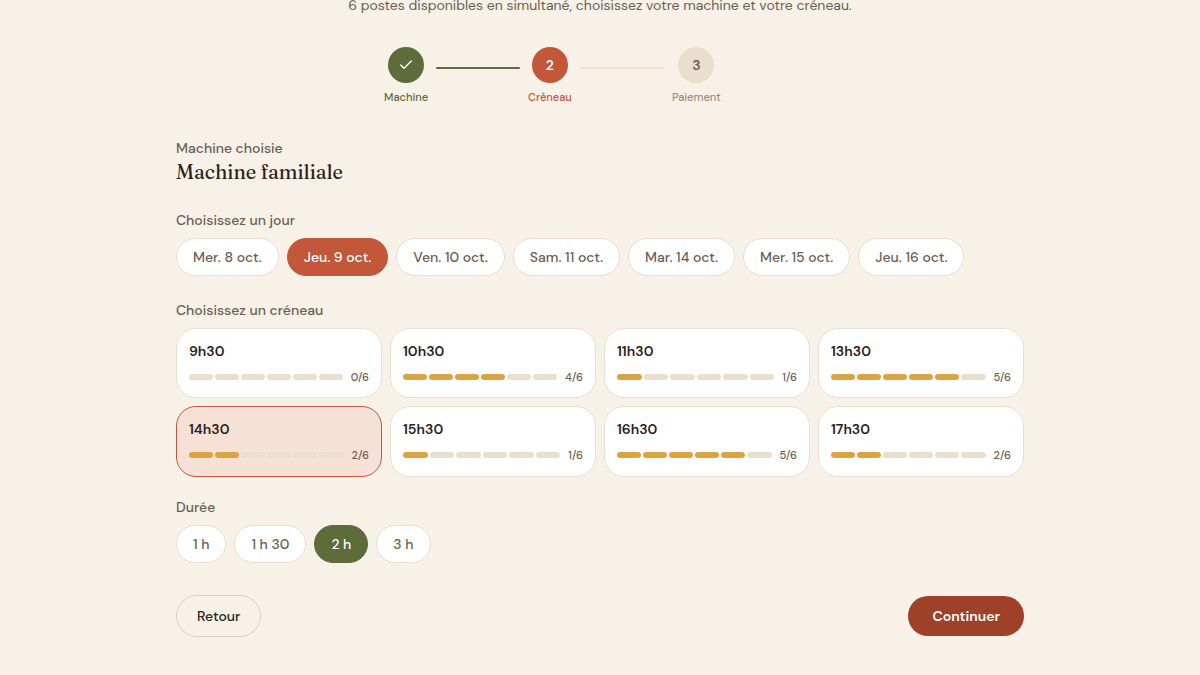Choose the 11h30 time slot
1200x675 pixels.
pos(707,363)
